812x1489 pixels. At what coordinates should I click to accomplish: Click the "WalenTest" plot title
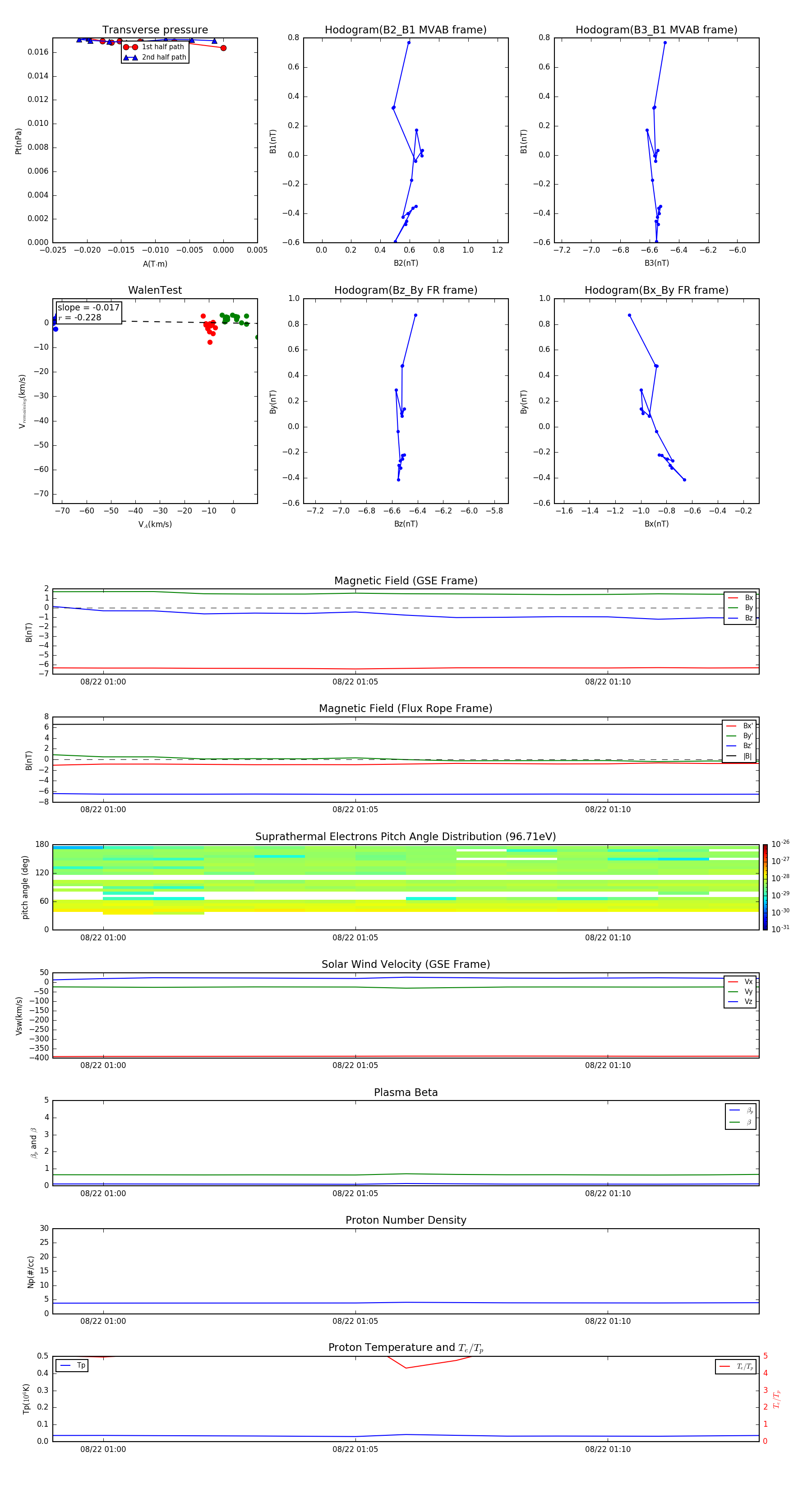(x=155, y=290)
